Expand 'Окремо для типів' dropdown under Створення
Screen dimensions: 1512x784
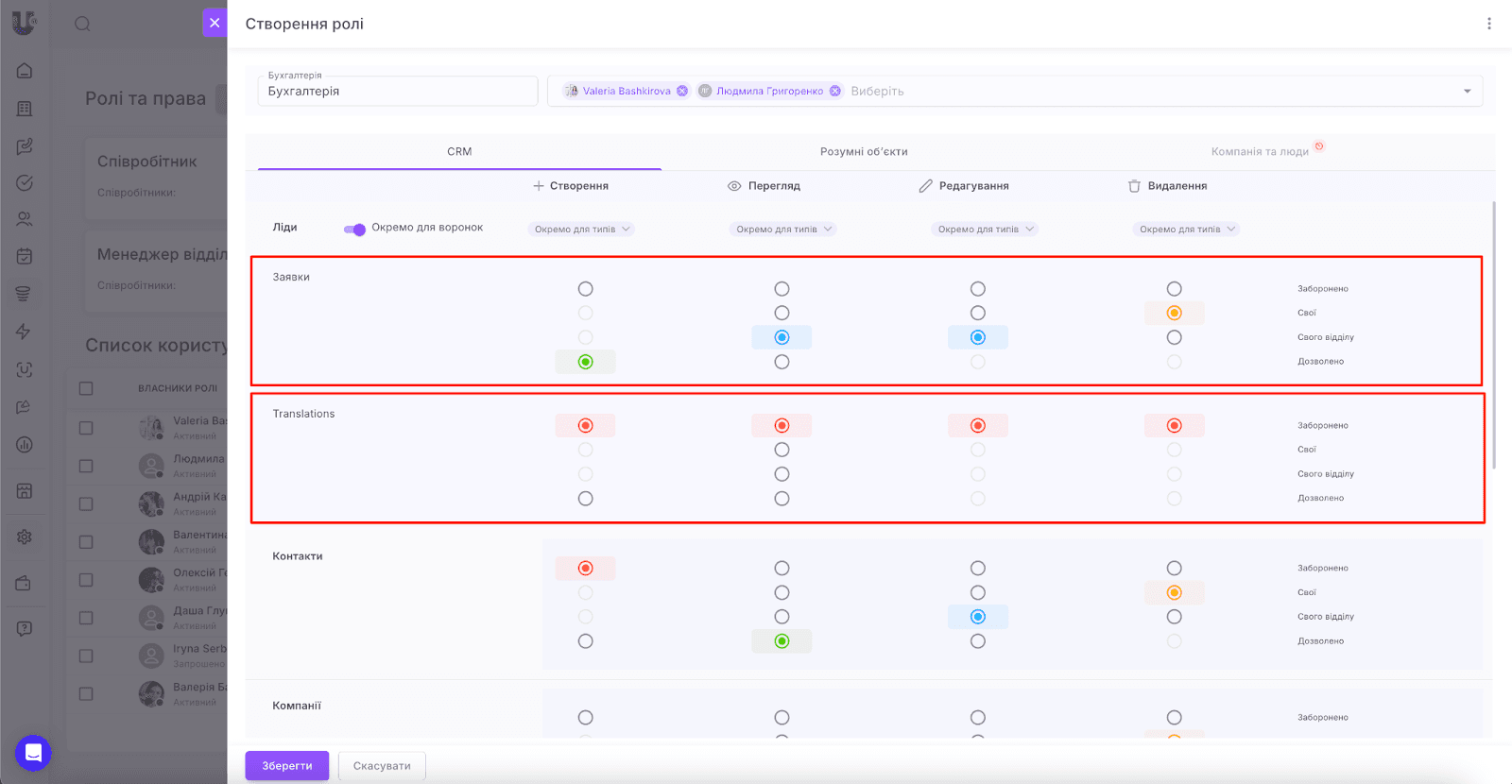(581, 230)
